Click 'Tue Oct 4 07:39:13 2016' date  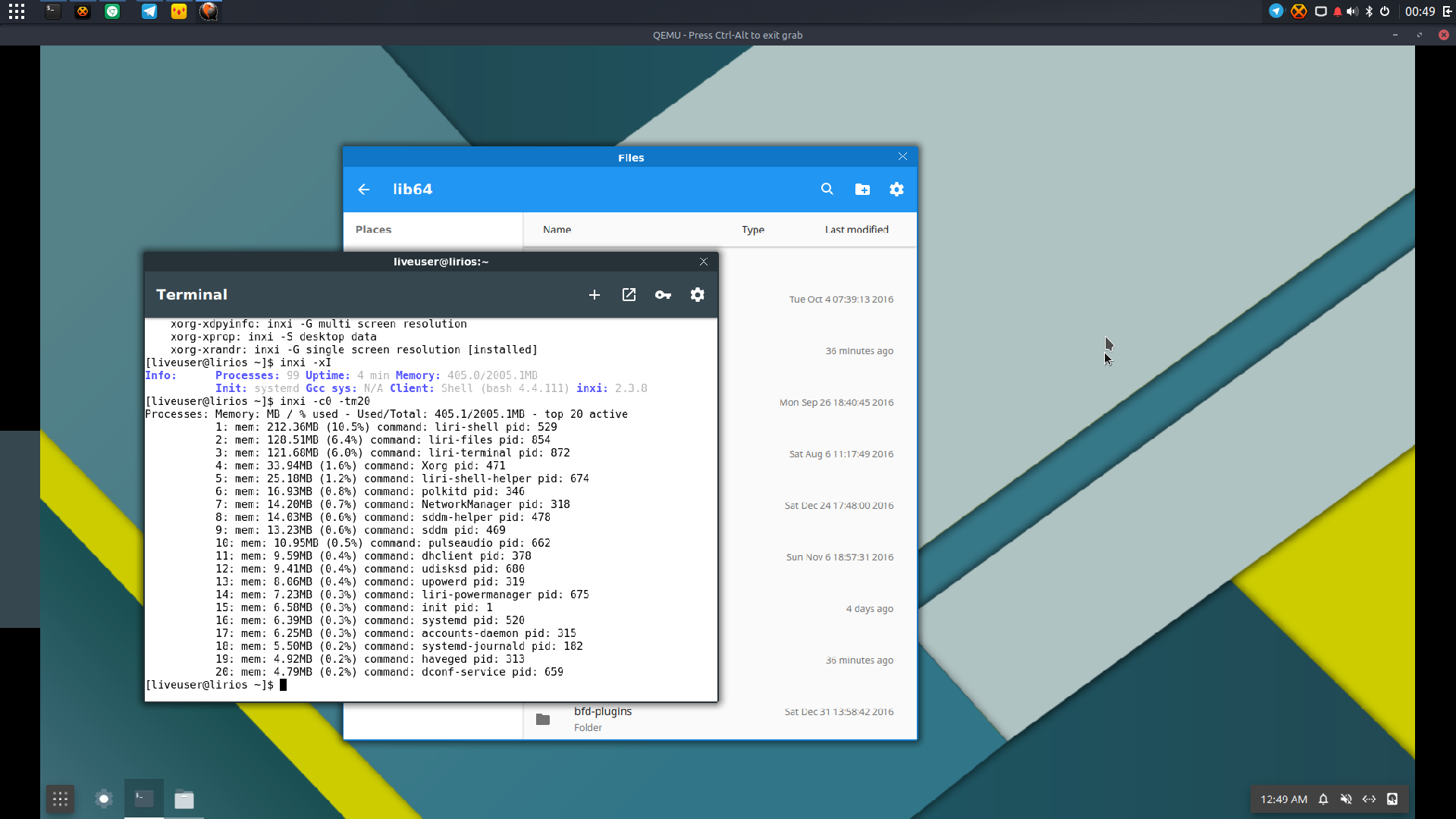[x=841, y=300]
